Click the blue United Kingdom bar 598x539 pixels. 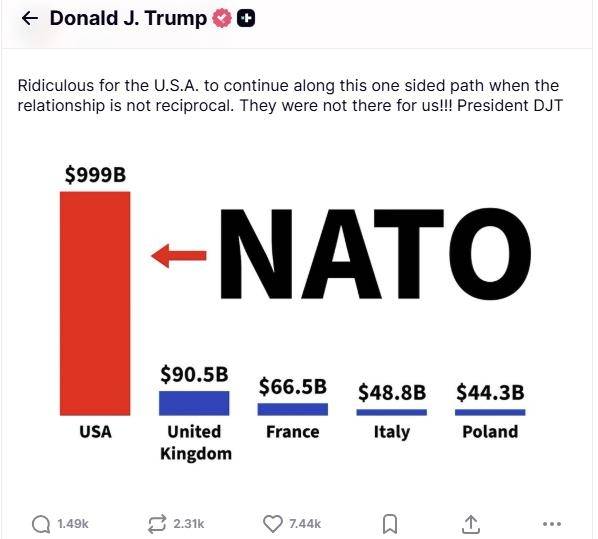click(194, 403)
